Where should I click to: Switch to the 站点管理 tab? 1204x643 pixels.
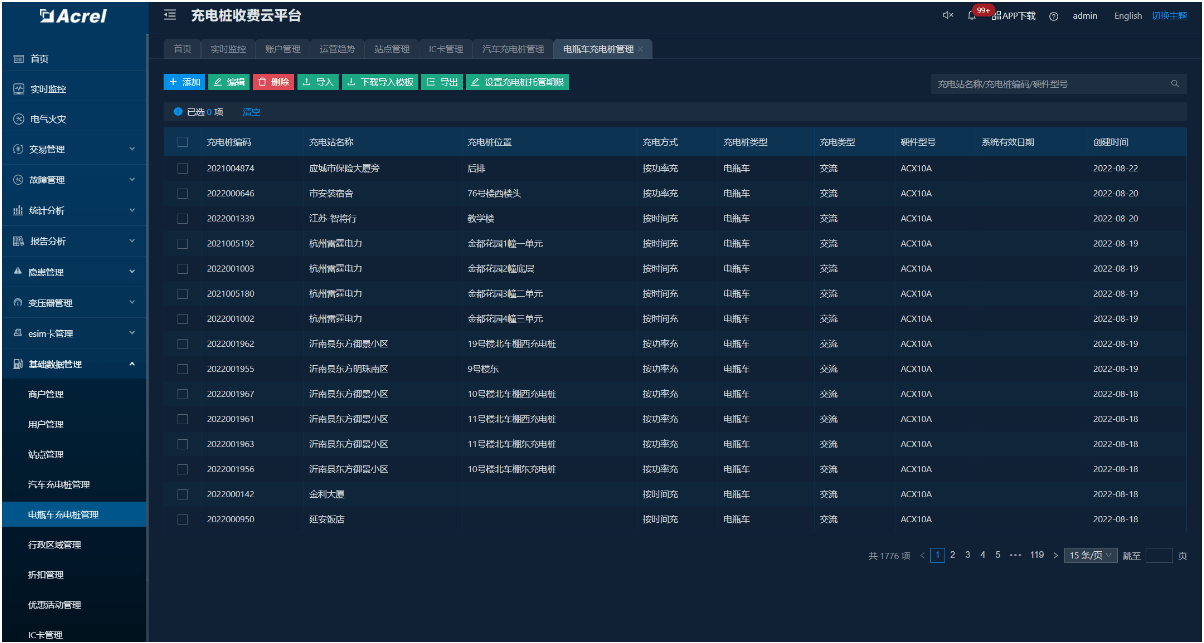click(x=391, y=49)
